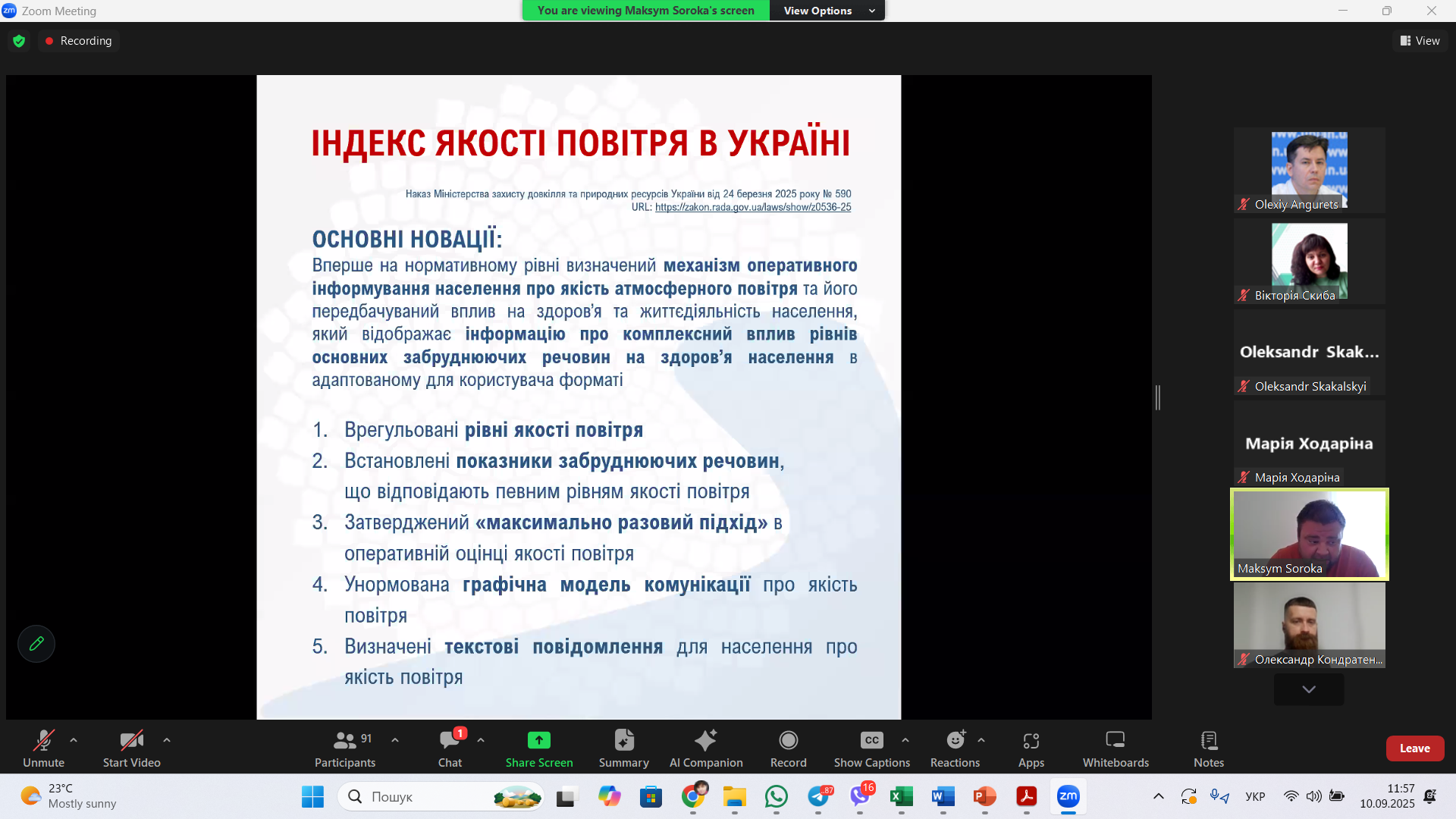Leave the Zoom meeting

pyautogui.click(x=1415, y=748)
